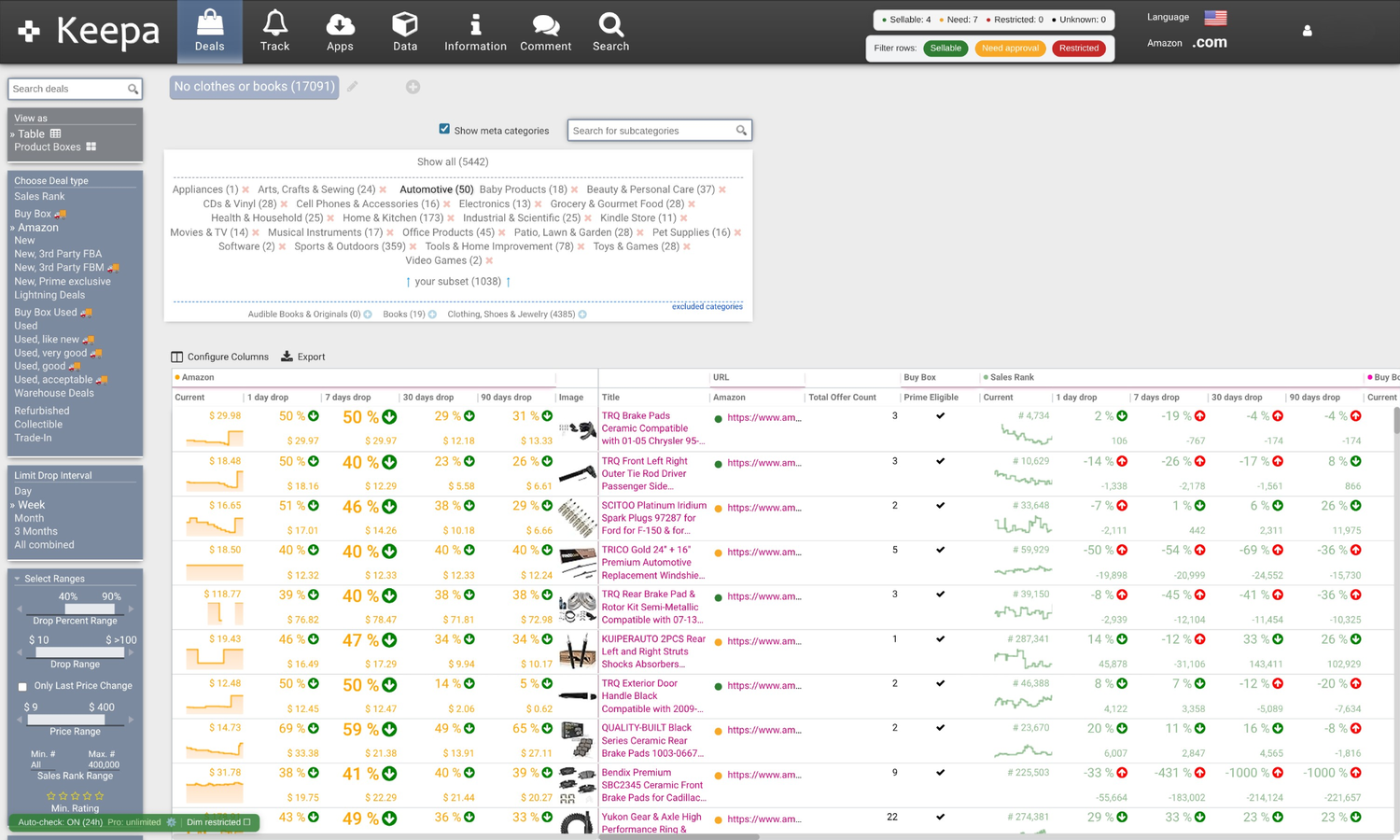
Task: Click the Export button
Action: click(x=303, y=357)
